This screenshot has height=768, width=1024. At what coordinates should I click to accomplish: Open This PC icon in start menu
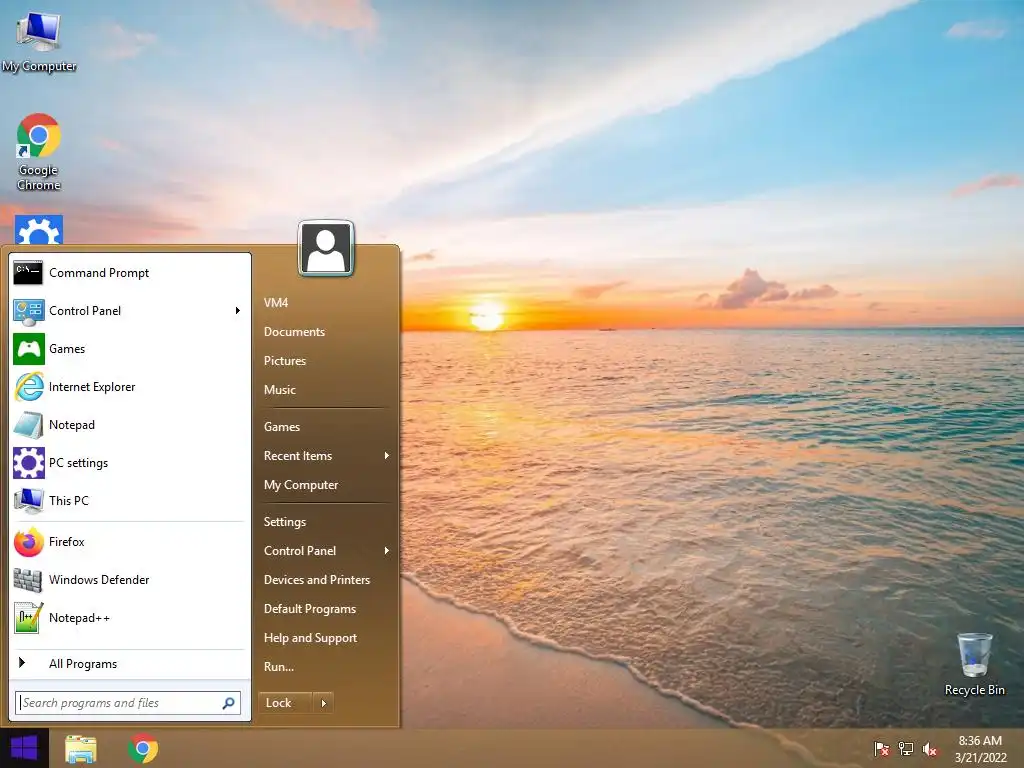pos(28,501)
